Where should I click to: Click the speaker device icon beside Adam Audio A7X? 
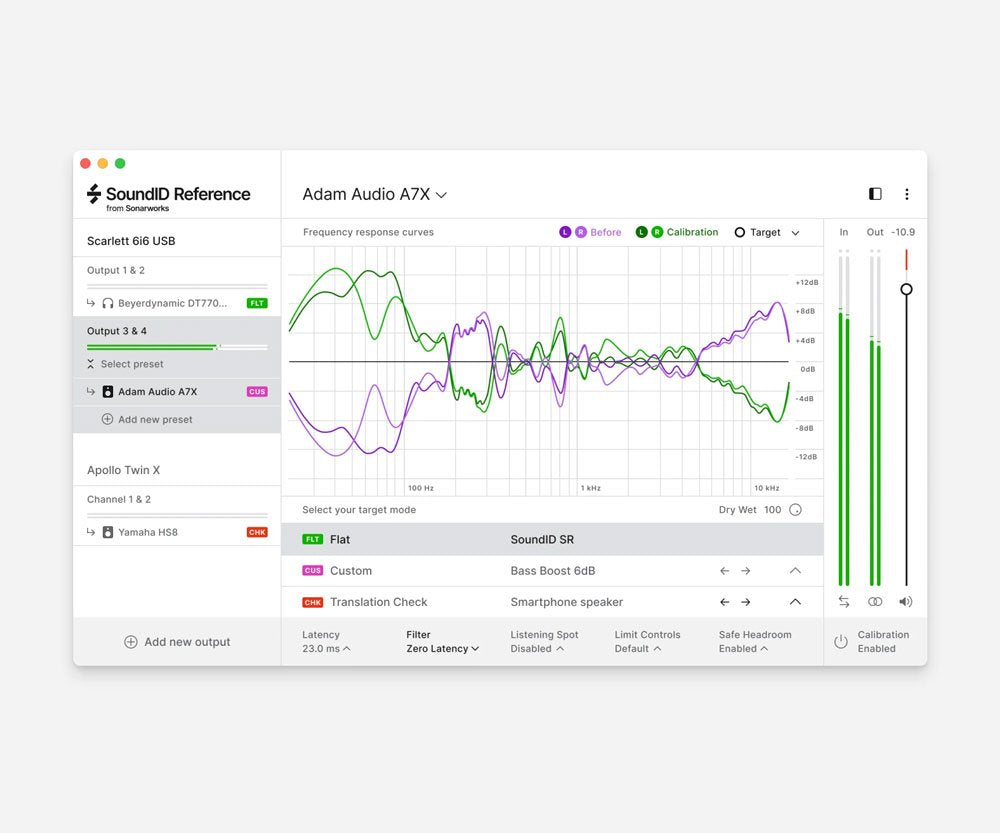(x=107, y=391)
